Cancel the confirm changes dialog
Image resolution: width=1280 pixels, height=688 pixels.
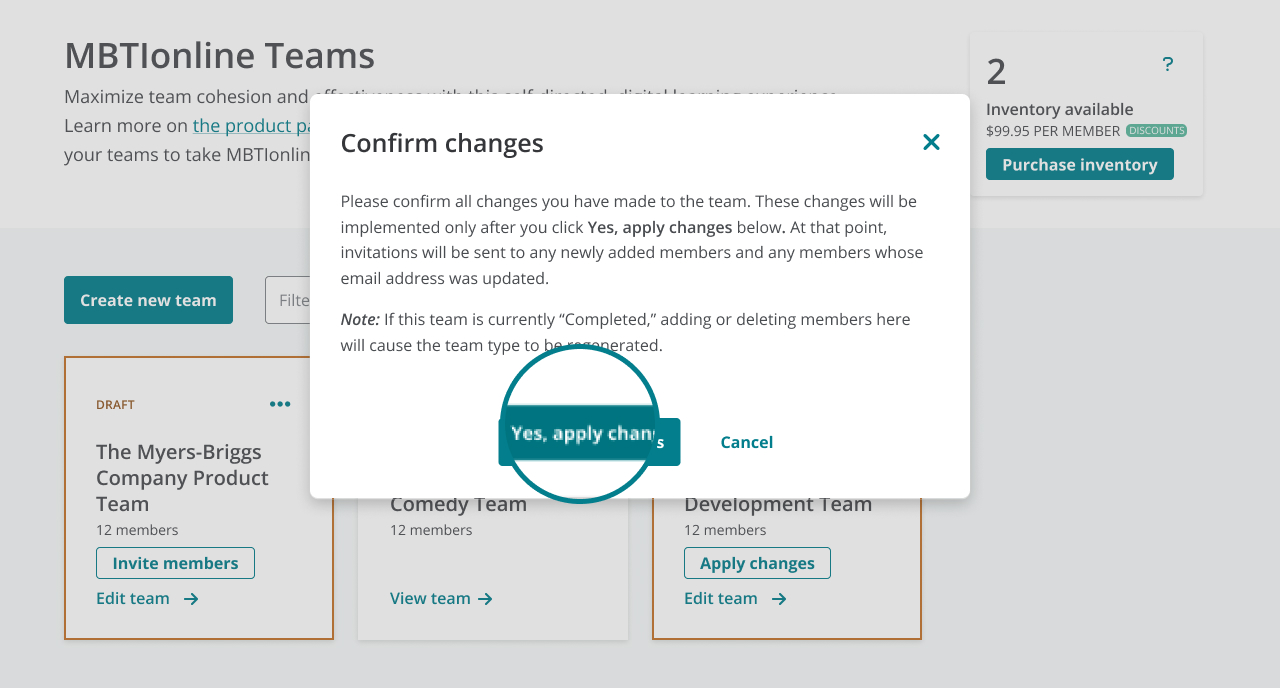[746, 442]
